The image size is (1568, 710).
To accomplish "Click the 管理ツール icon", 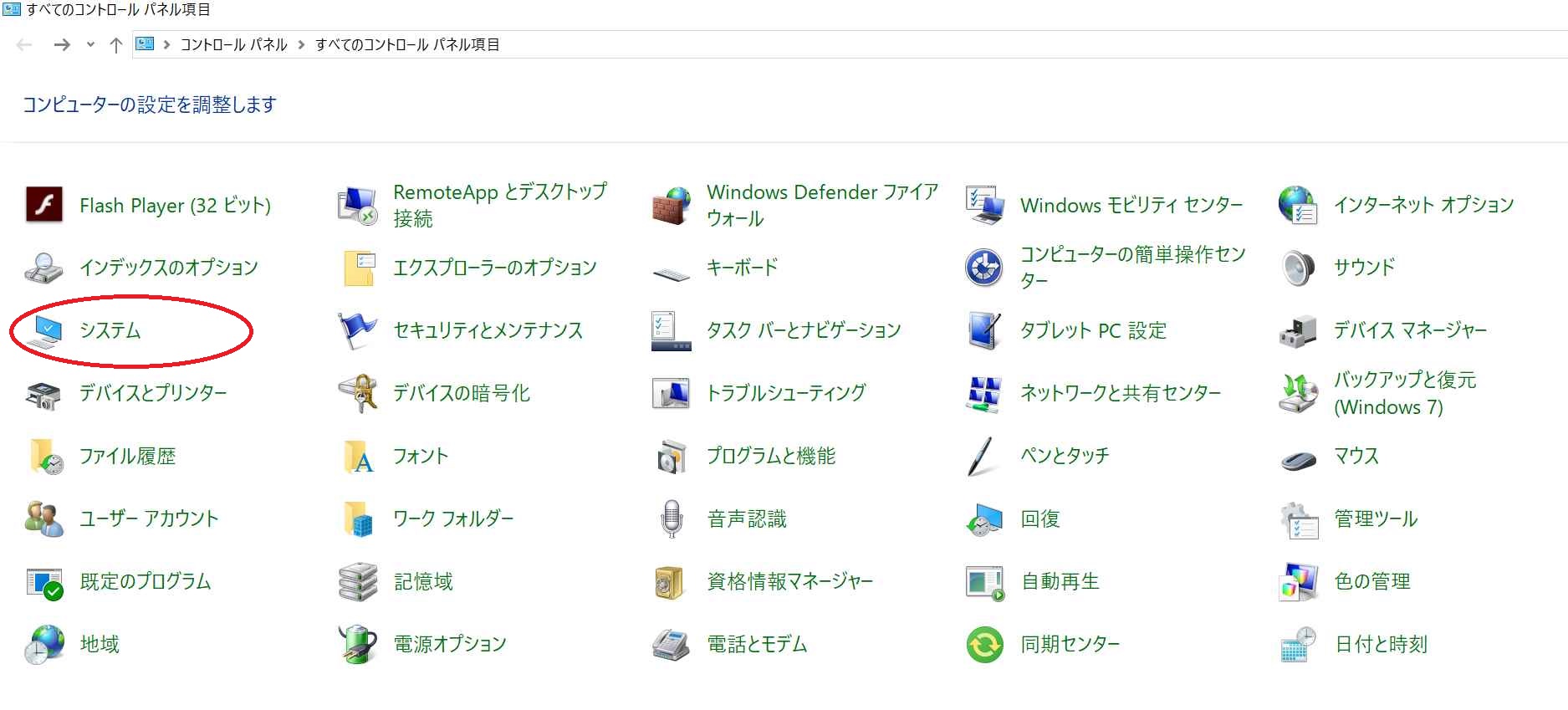I will [x=1299, y=520].
